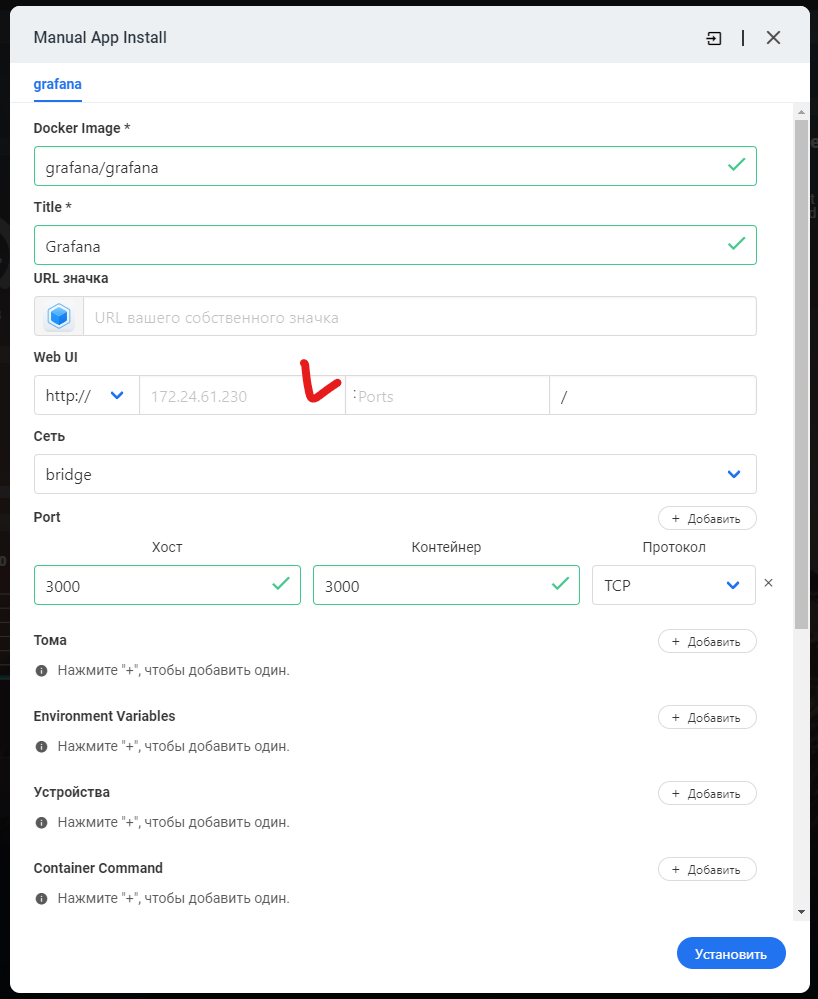The image size is (818, 999).
Task: Remove the 3000 port mapping row
Action: click(768, 583)
